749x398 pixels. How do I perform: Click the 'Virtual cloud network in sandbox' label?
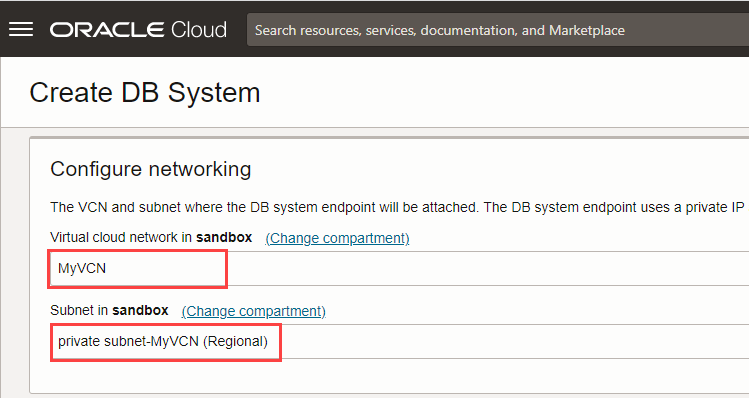tap(151, 237)
